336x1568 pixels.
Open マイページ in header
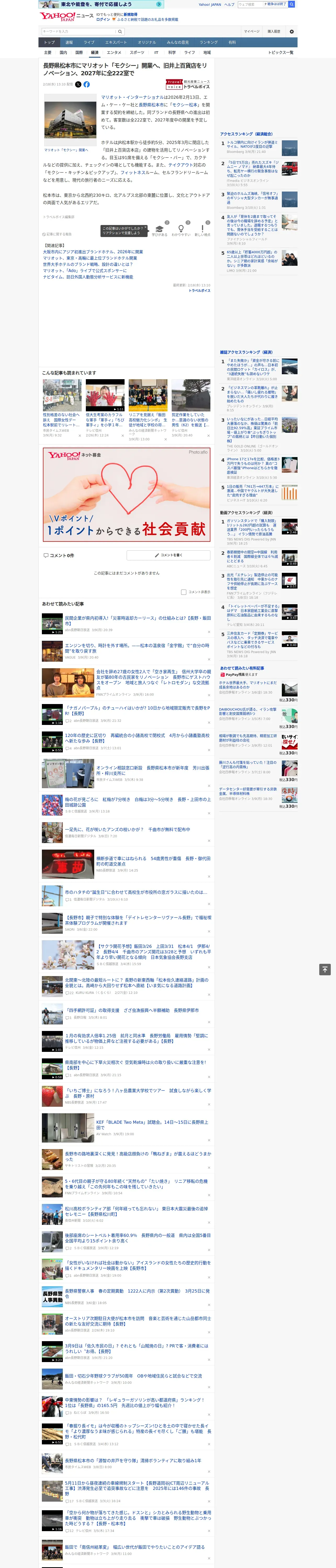pos(252,31)
